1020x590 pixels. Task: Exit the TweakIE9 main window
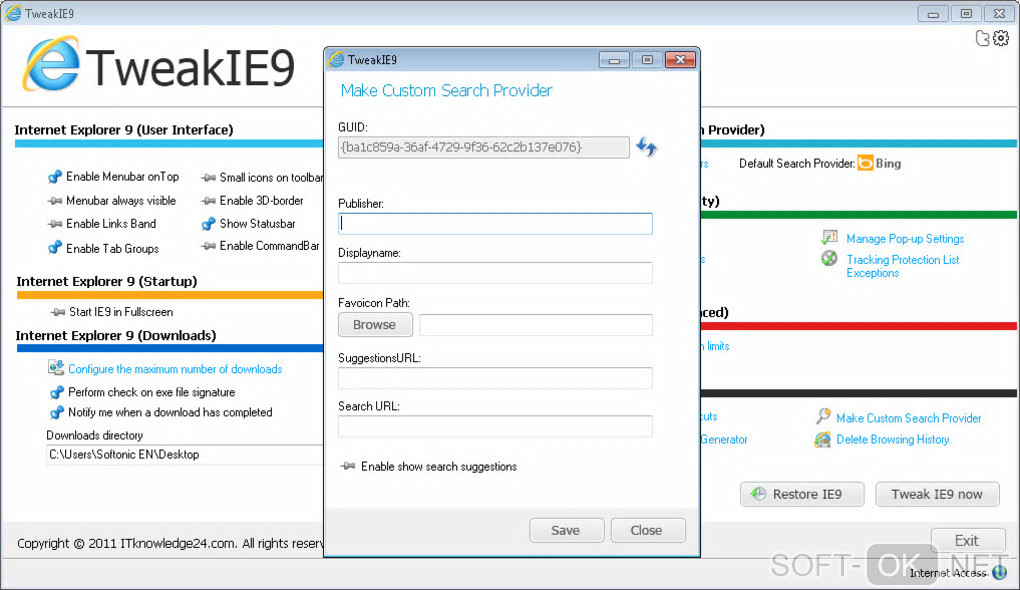[967, 541]
